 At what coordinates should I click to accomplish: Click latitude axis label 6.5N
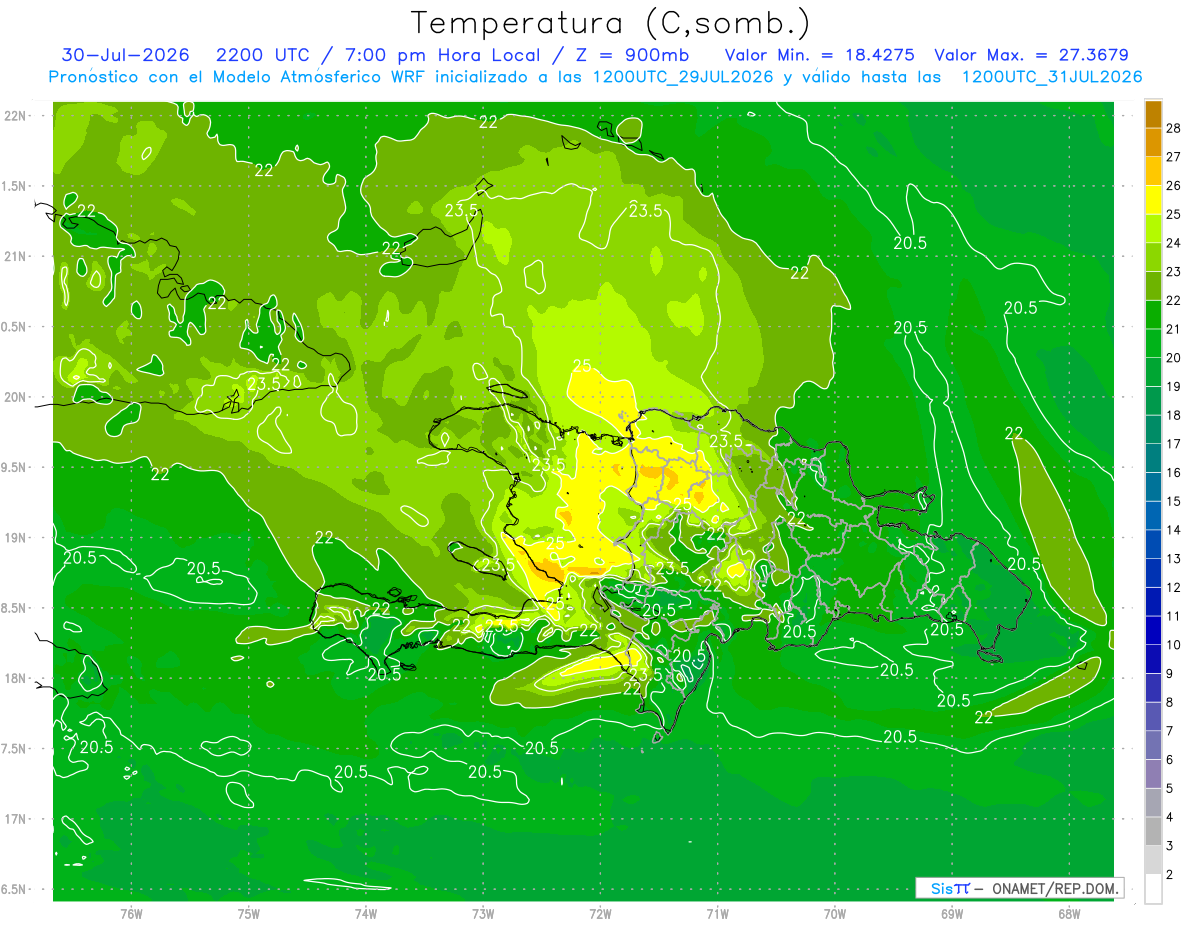(15, 889)
